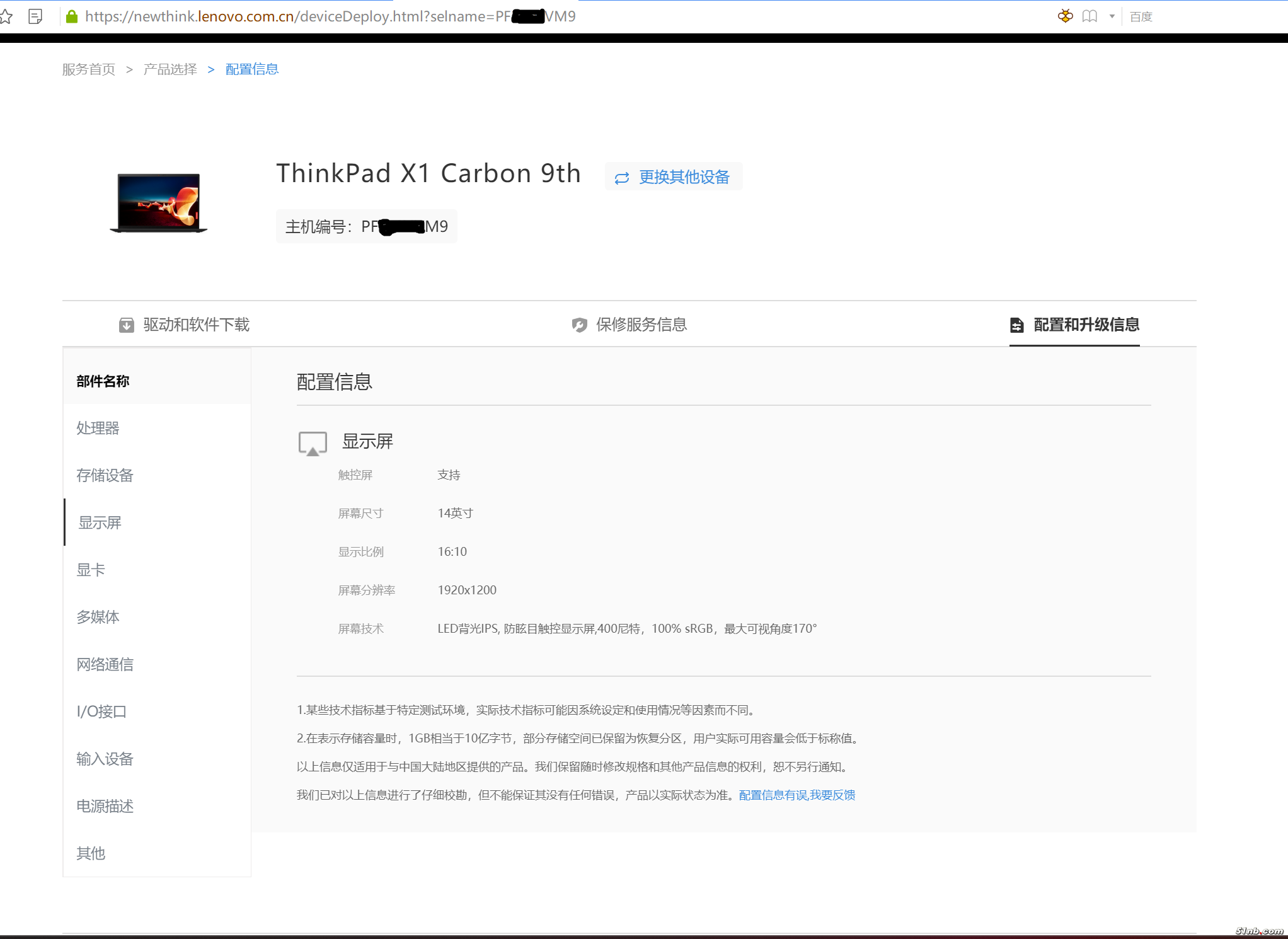Click the 显示比例 value 16:10
The image size is (1288, 939).
(452, 552)
